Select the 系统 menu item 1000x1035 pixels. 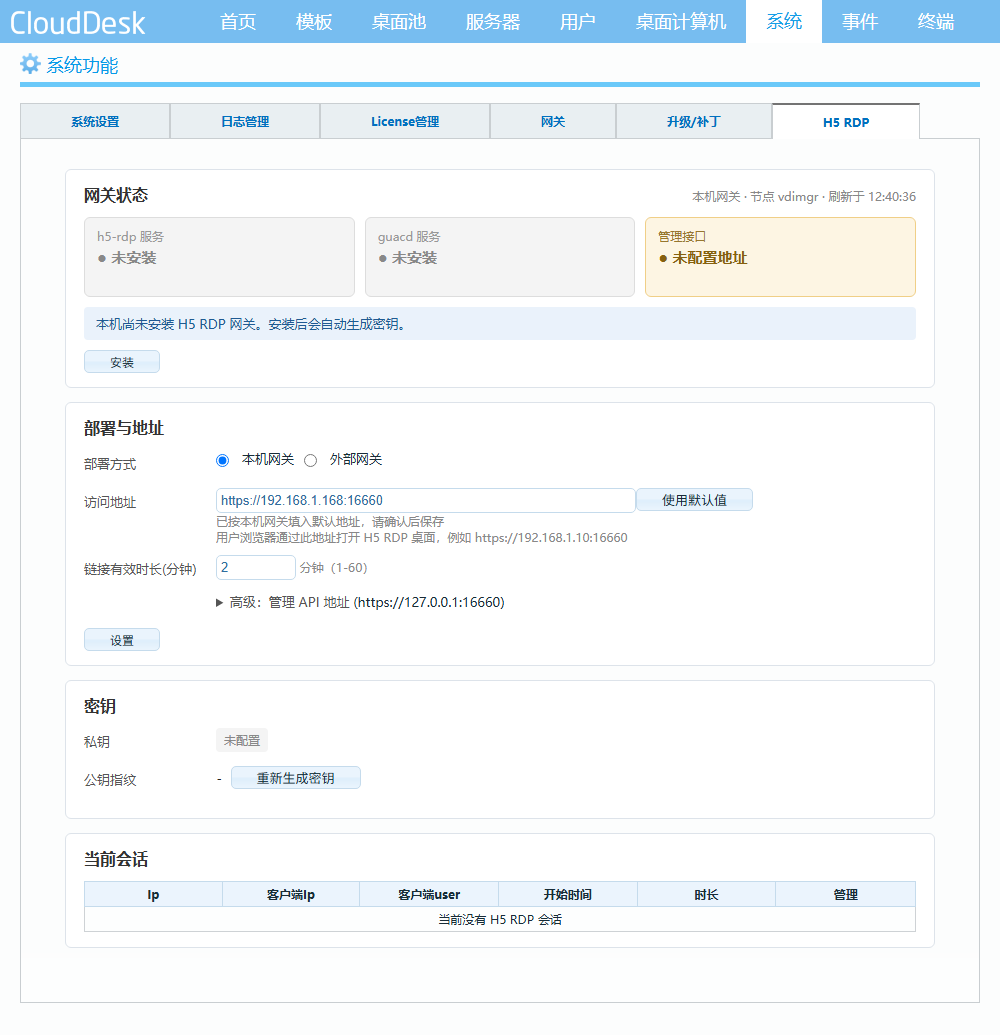click(783, 22)
